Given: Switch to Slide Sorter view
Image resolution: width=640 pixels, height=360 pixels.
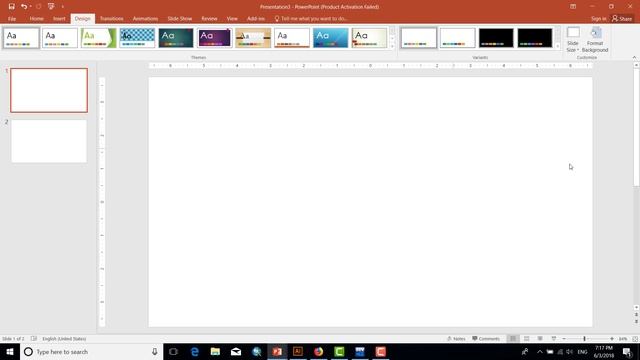Looking at the screenshot, I should pyautogui.click(x=527, y=339).
